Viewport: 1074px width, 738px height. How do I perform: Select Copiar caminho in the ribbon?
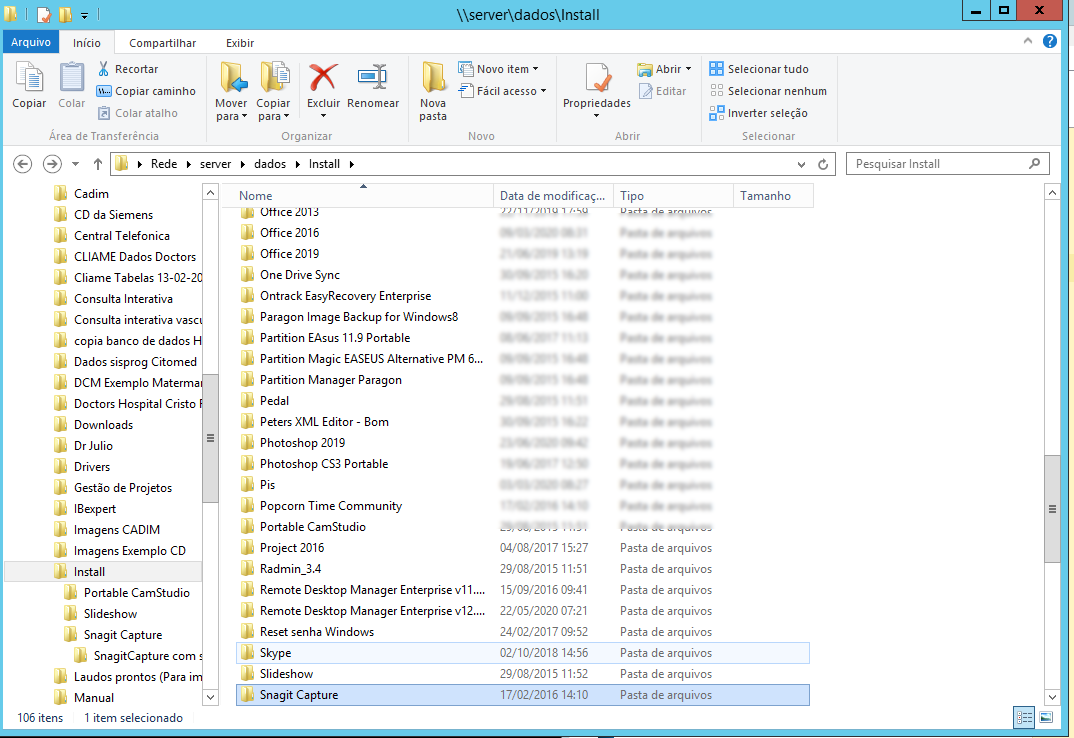(147, 90)
